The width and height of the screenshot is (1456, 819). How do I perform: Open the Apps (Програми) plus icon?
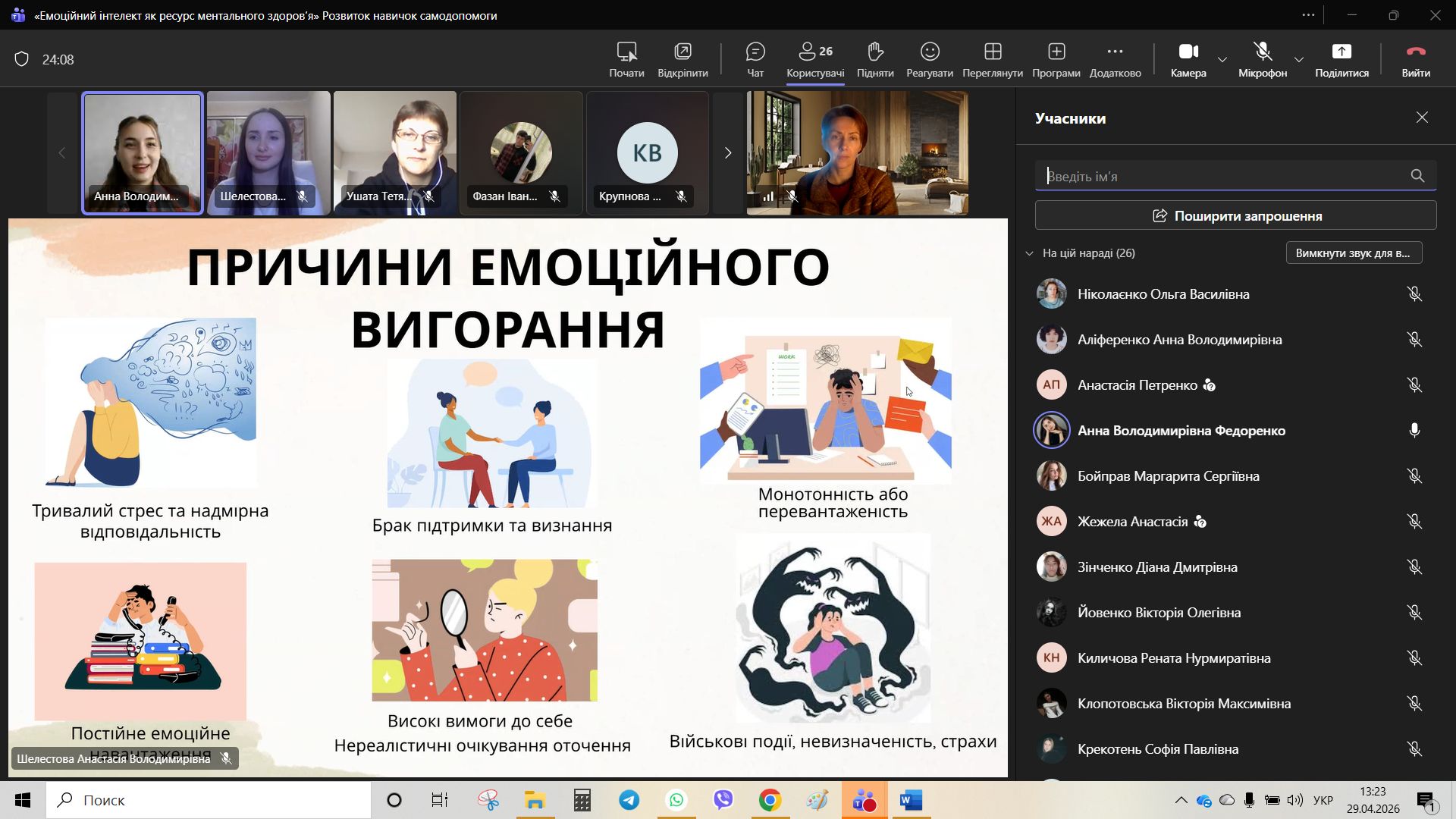[1056, 52]
